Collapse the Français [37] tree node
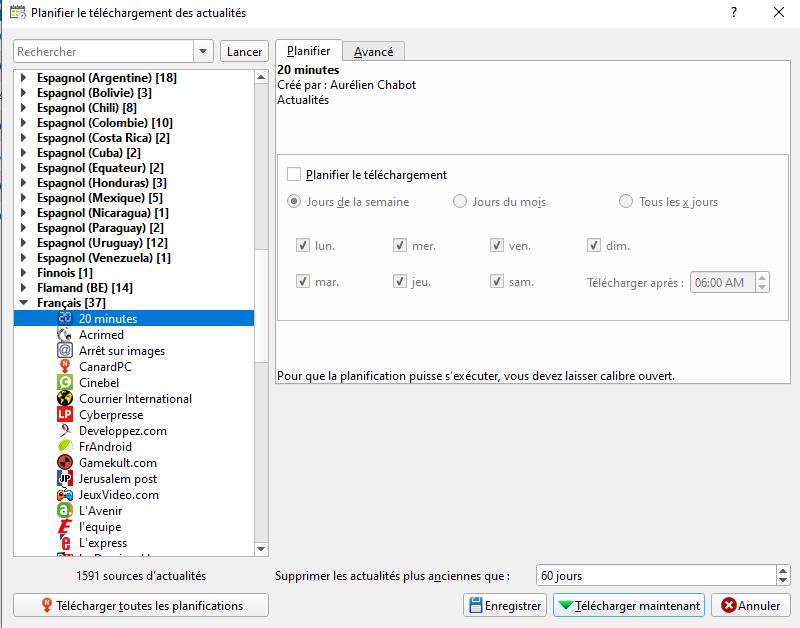800x628 pixels. click(23, 303)
